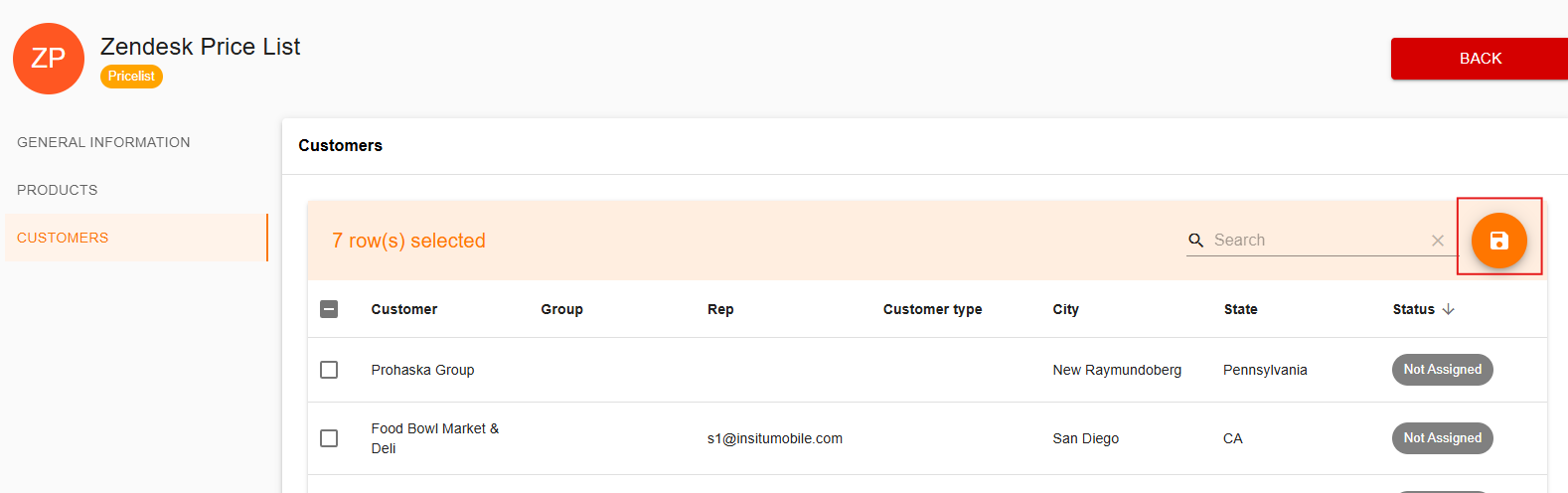Click the red BACK button
This screenshot has width=1568, height=493.
point(1480,59)
